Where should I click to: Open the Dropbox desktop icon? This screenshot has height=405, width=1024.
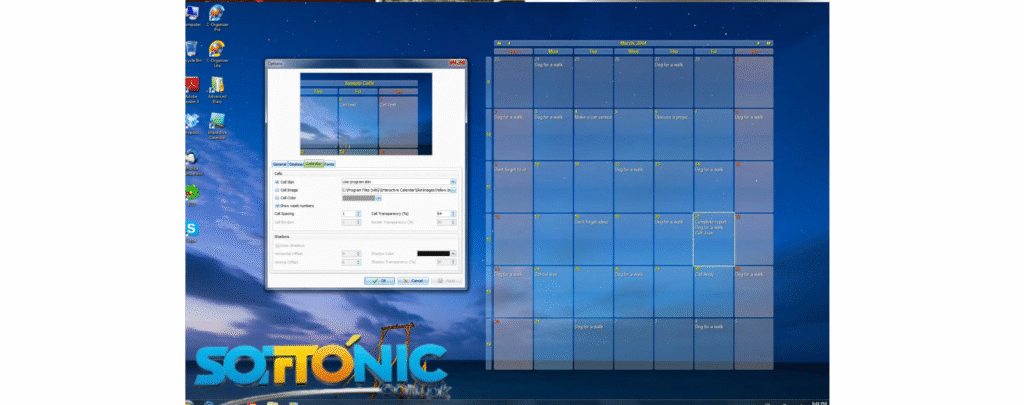[192, 124]
